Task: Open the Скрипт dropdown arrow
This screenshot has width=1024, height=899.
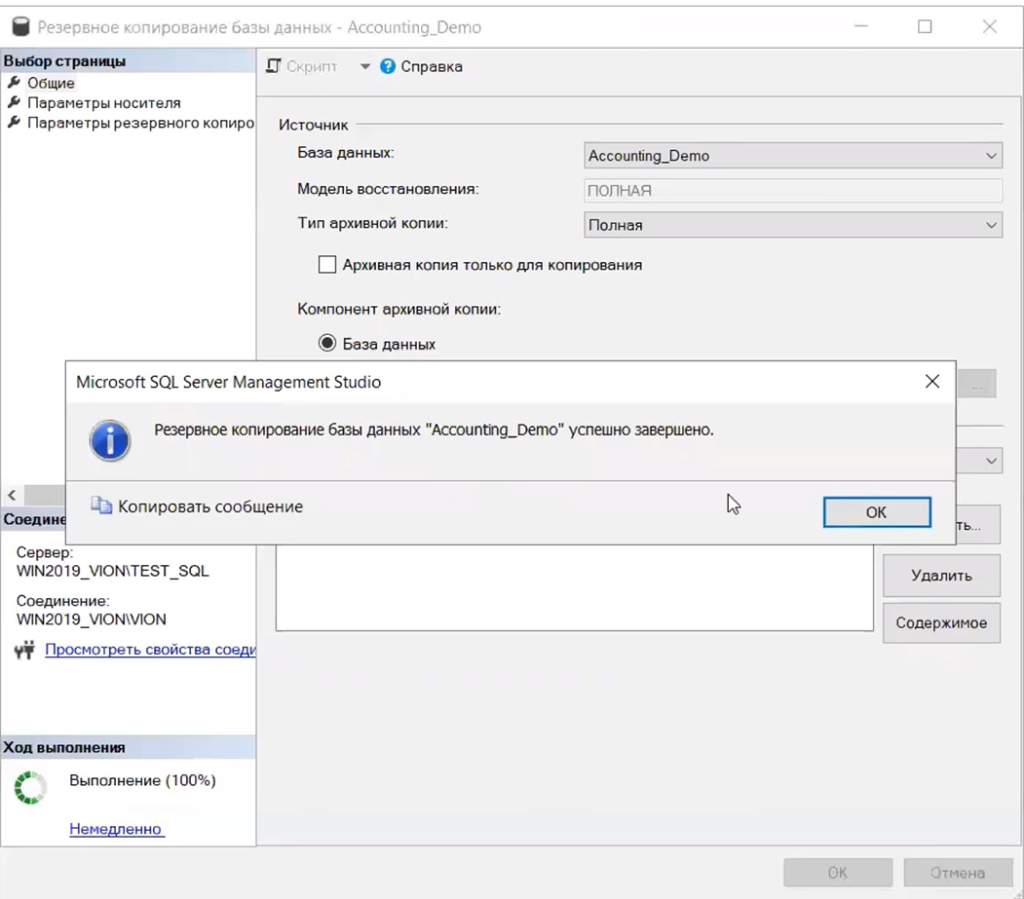Action: pyautogui.click(x=364, y=66)
